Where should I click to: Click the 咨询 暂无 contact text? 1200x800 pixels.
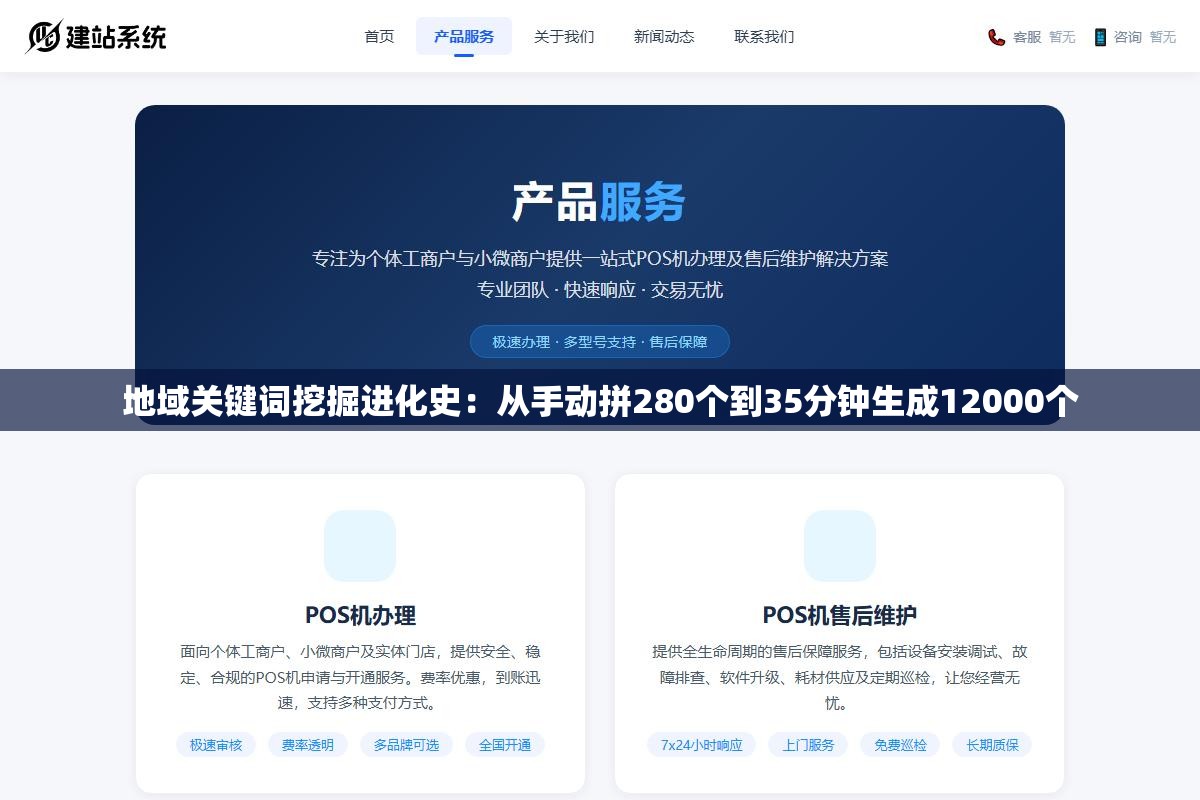1145,37
